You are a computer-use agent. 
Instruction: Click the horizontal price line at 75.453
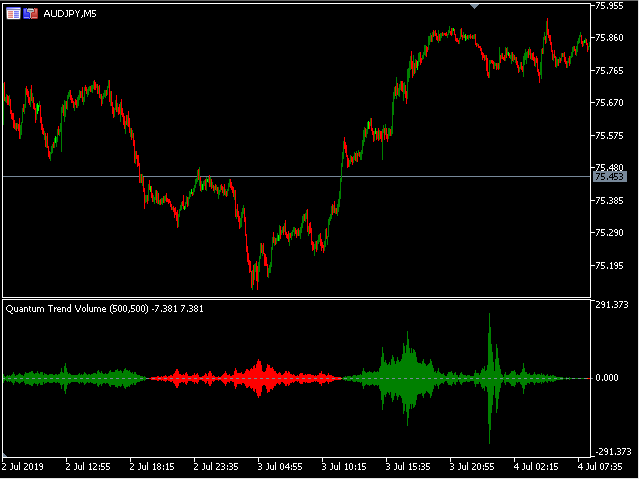point(297,177)
